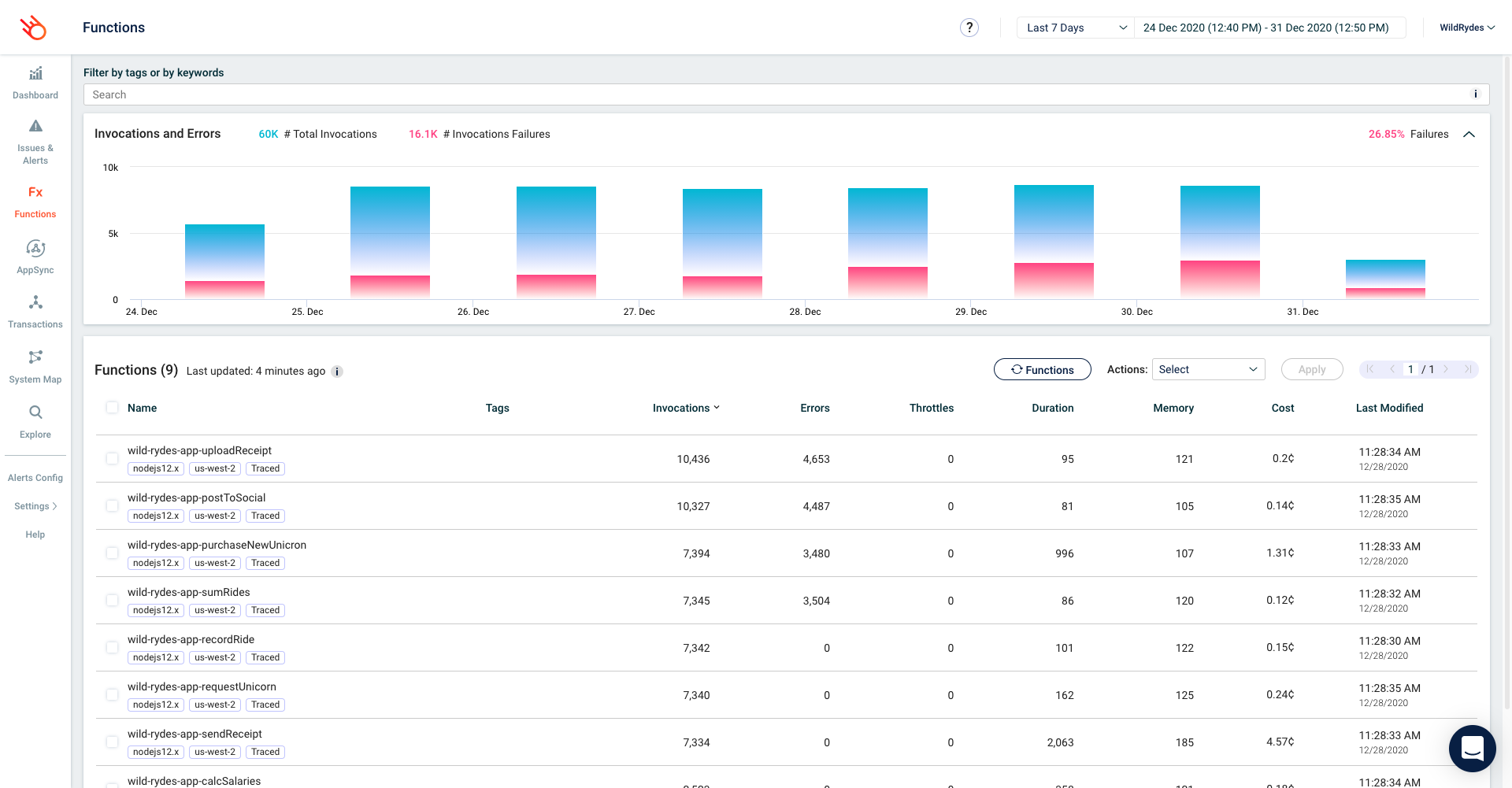
Task: Click the info icon beside last updated
Action: click(x=337, y=372)
